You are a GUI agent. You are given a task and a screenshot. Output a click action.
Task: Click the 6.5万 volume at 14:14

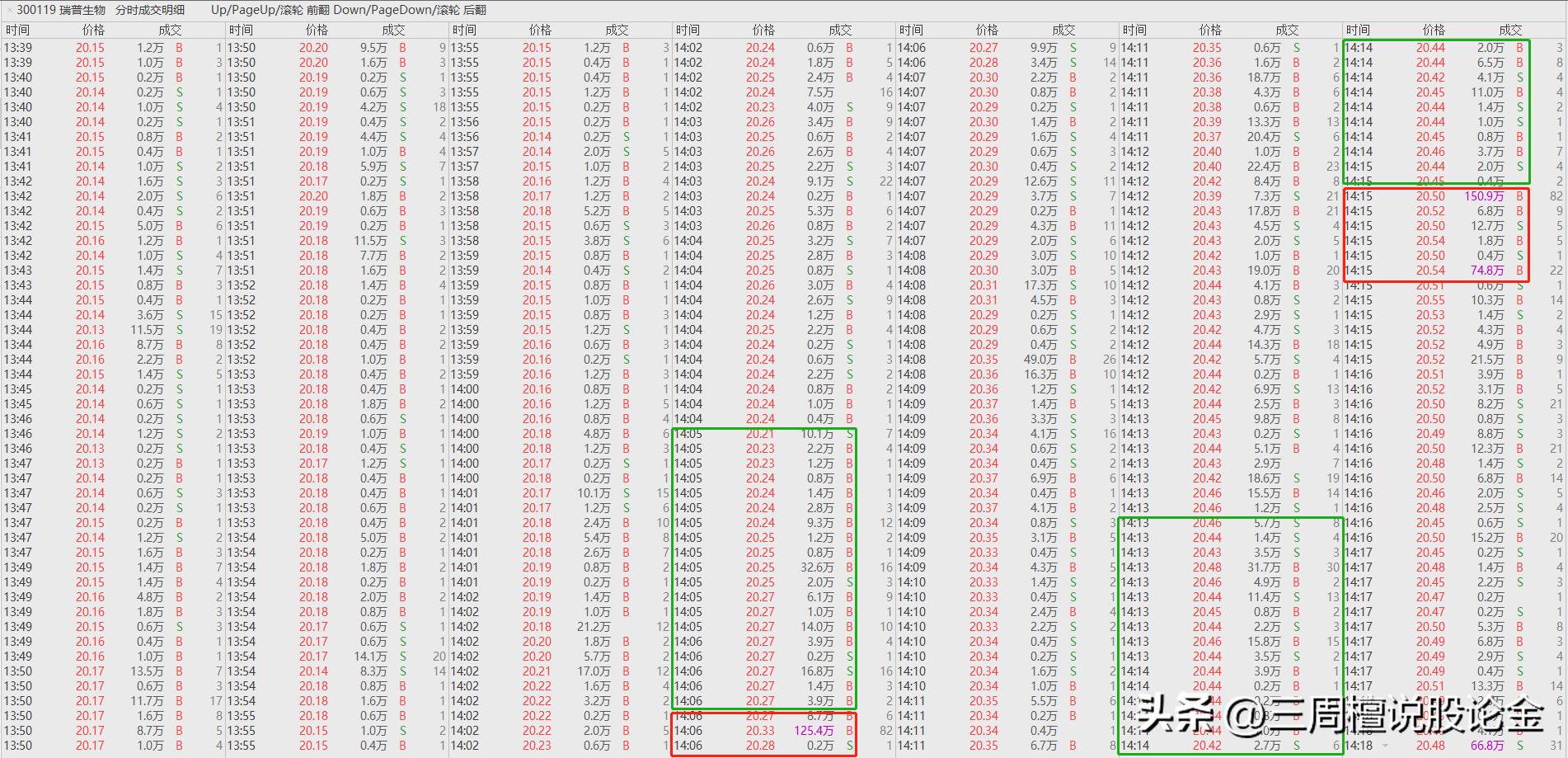pos(1491,63)
